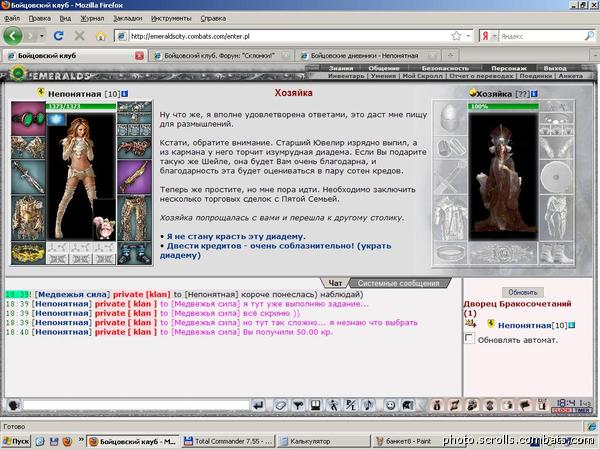Open the Знания game menu
This screenshot has height=450, width=600.
[341, 68]
